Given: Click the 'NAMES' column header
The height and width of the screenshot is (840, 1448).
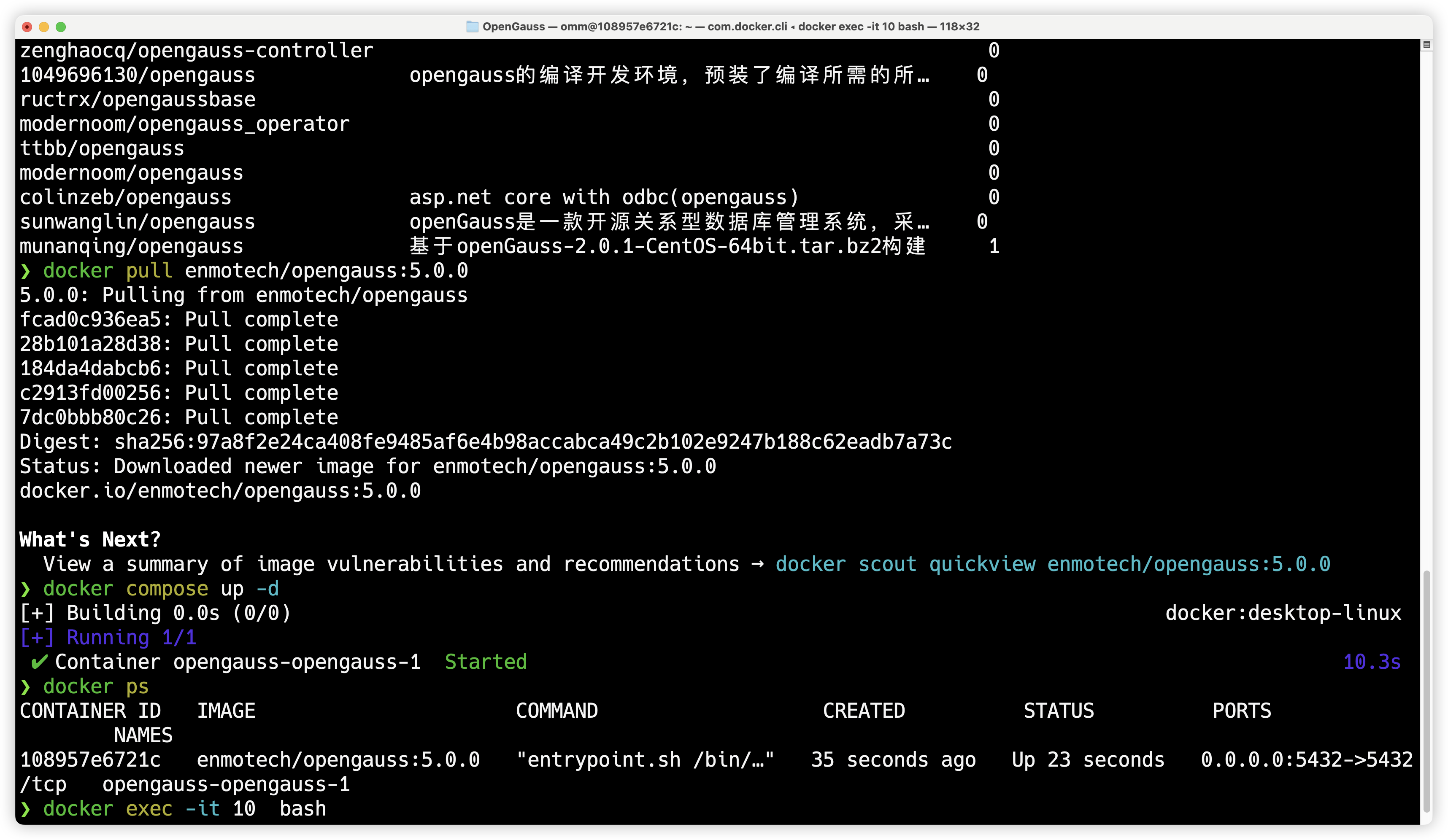Looking at the screenshot, I should click(143, 735).
